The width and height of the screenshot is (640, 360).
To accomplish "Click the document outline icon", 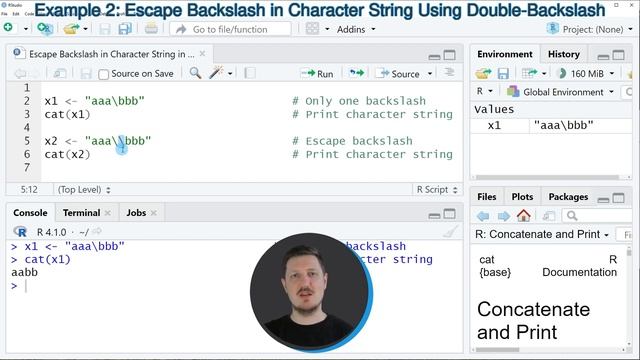I will point(449,72).
